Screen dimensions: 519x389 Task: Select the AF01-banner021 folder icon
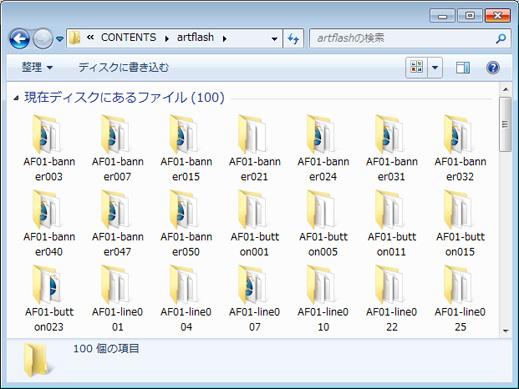click(x=252, y=134)
